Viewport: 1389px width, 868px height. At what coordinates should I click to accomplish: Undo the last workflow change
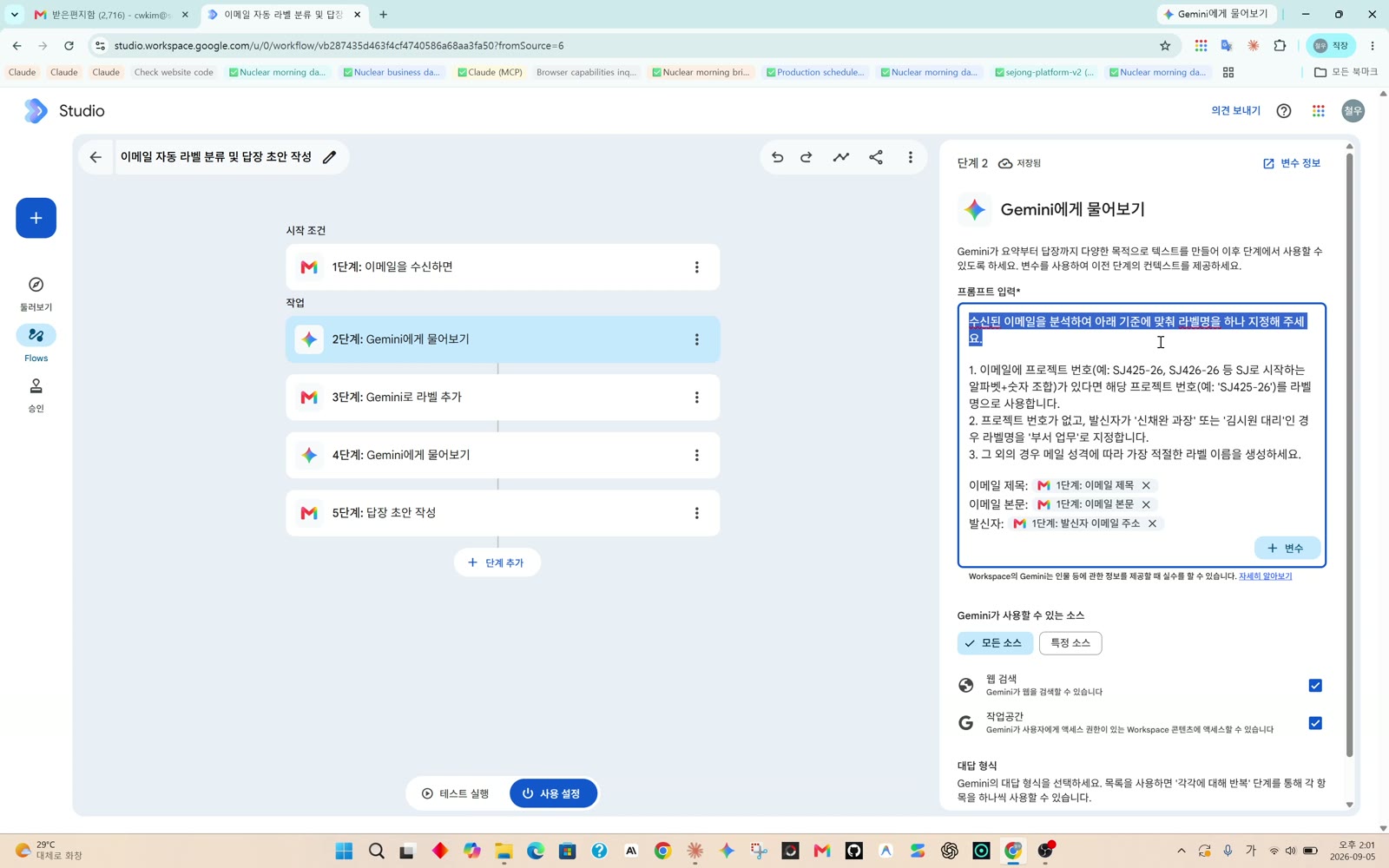click(777, 157)
